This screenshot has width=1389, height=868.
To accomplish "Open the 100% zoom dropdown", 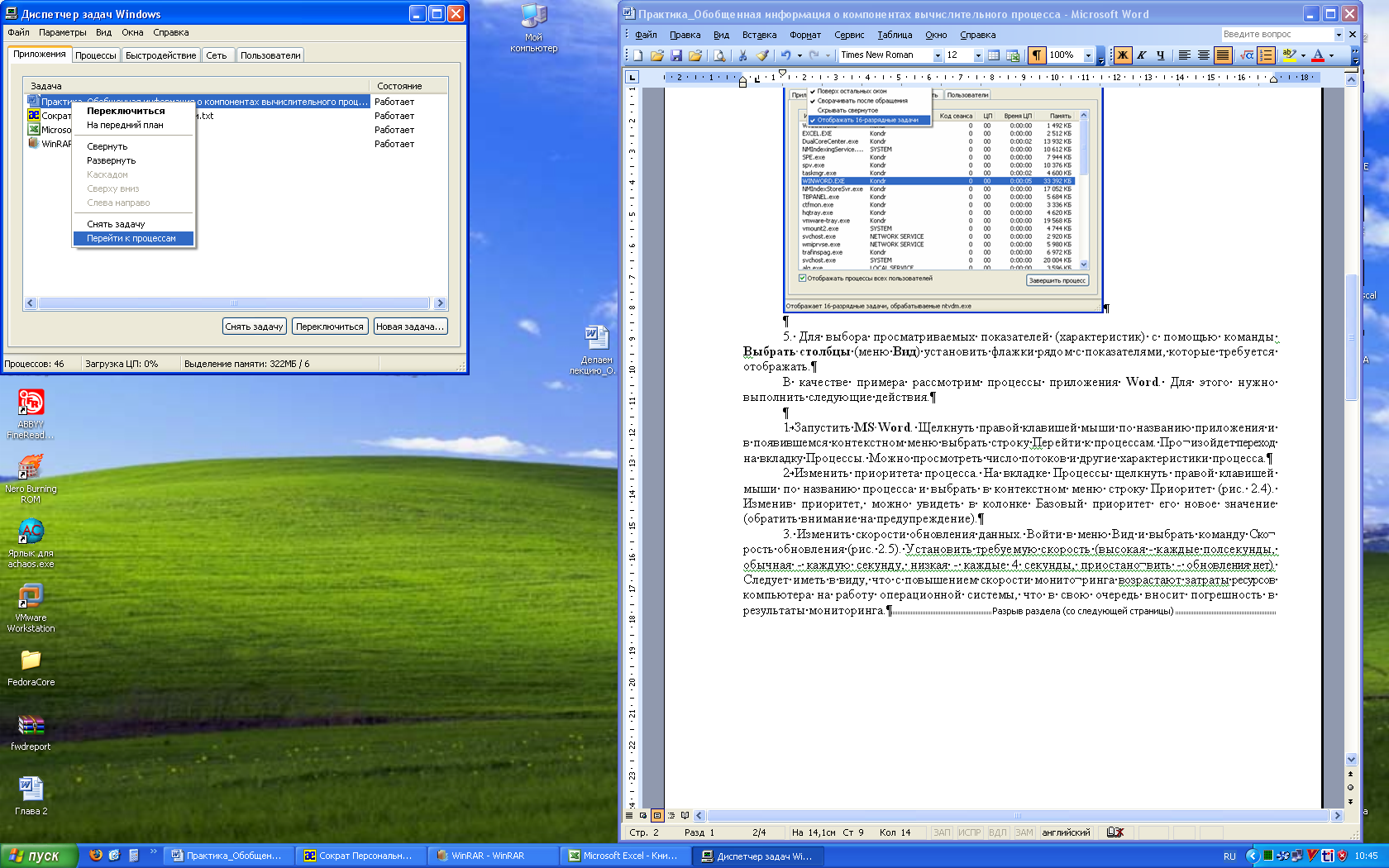I will point(1088,55).
